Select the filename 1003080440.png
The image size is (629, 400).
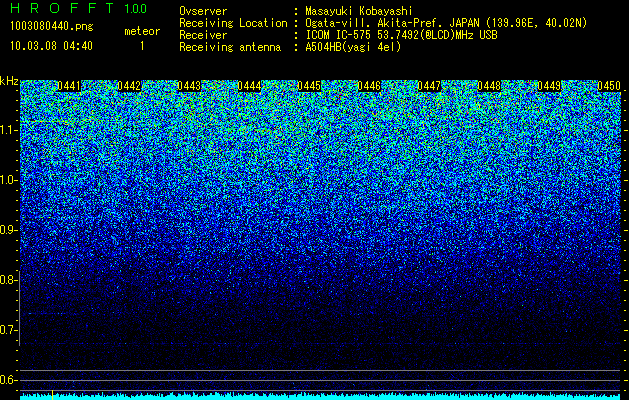52,27
